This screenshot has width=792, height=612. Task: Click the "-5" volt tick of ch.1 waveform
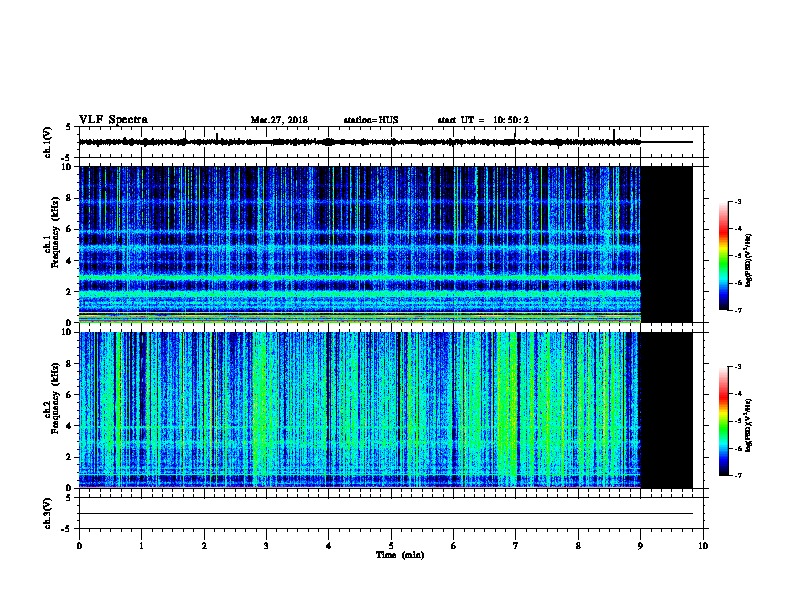pos(67,158)
